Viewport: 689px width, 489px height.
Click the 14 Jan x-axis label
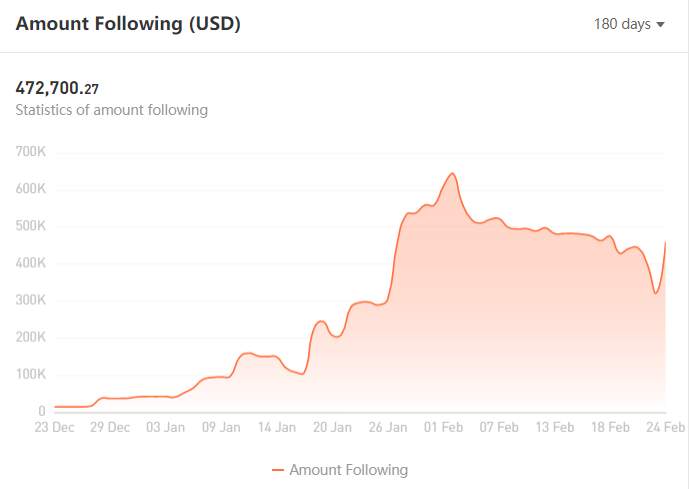(277, 427)
